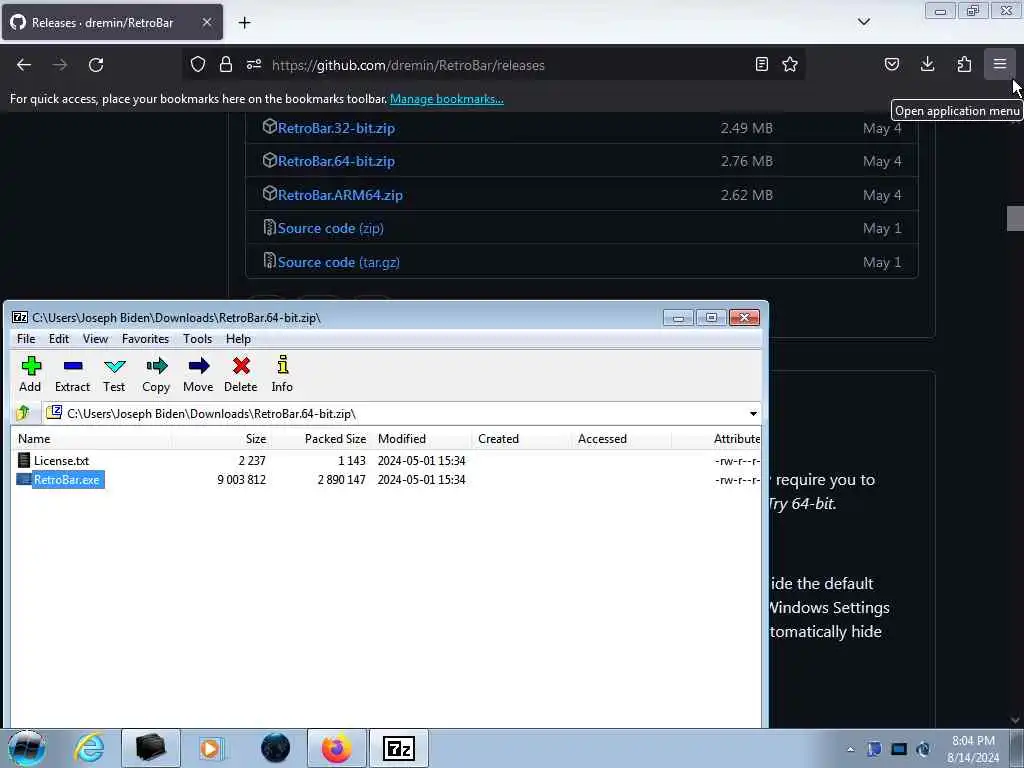Run Test on the archive
The image size is (1024, 768).
click(114, 374)
